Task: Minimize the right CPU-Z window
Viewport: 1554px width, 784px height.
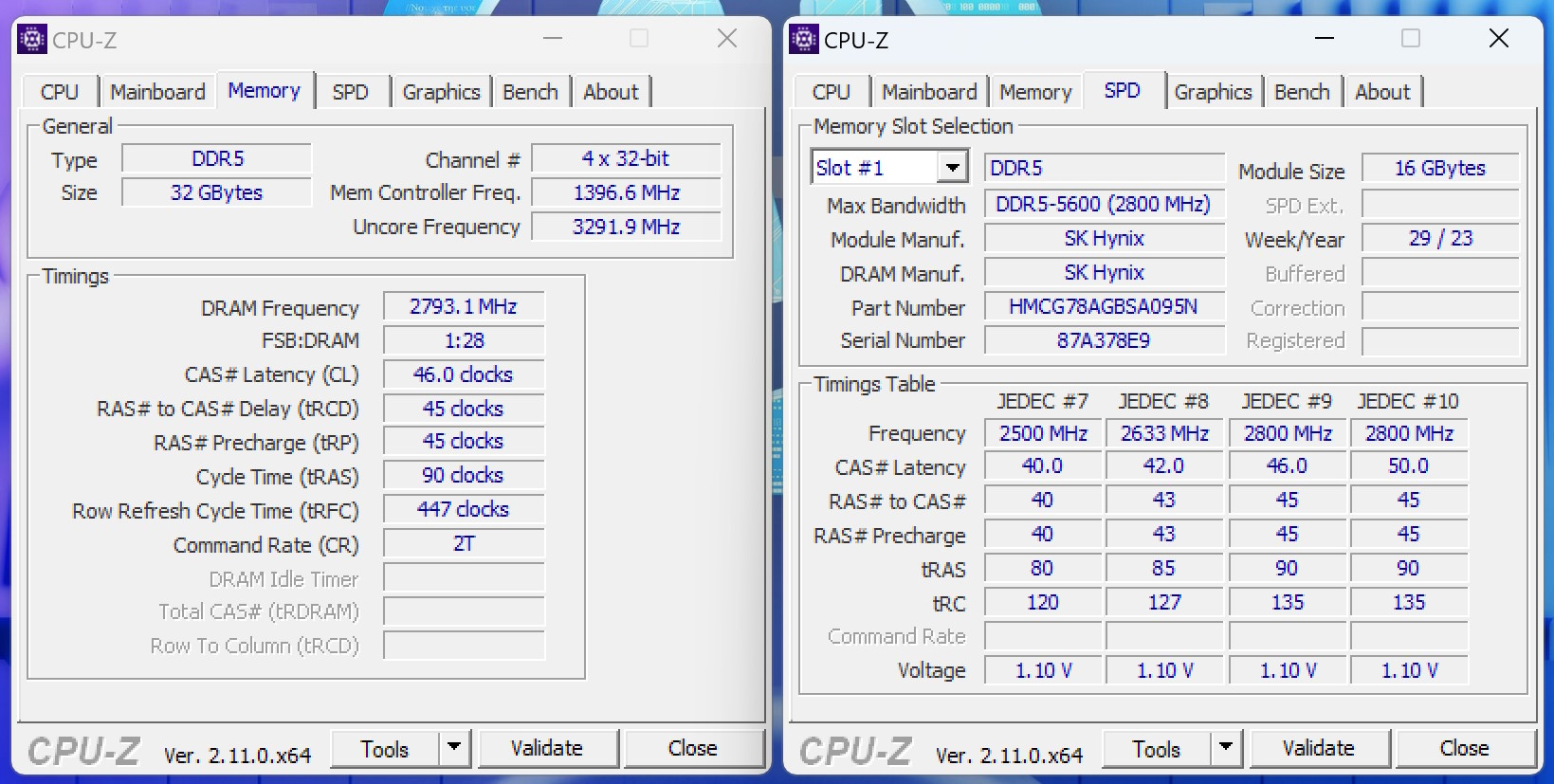Action: tap(1325, 39)
